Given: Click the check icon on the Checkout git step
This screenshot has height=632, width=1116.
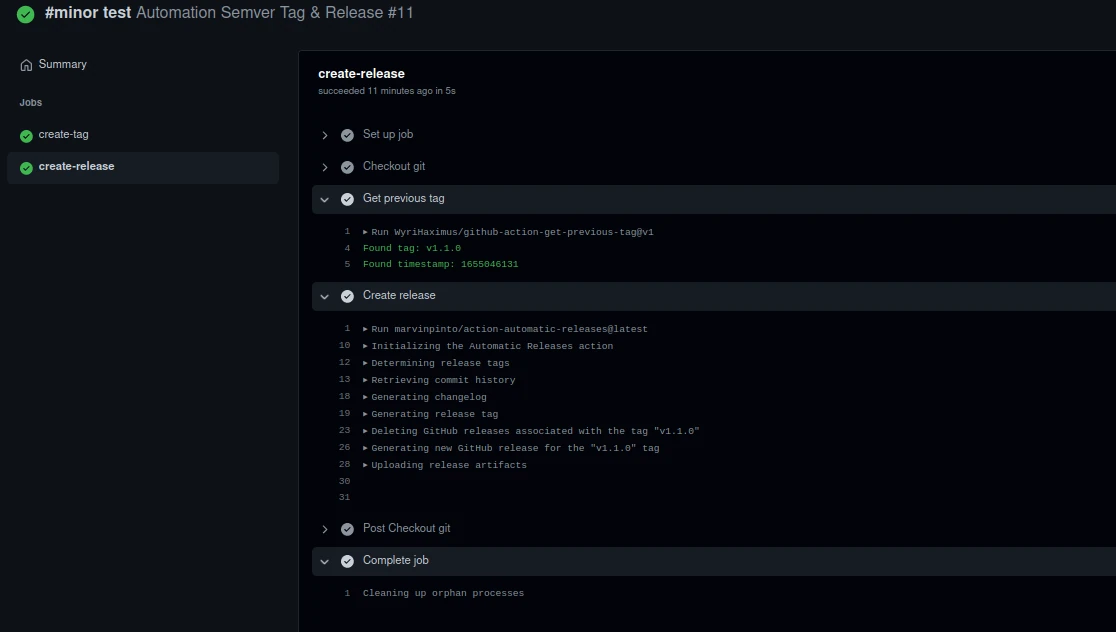Looking at the screenshot, I should 347,166.
